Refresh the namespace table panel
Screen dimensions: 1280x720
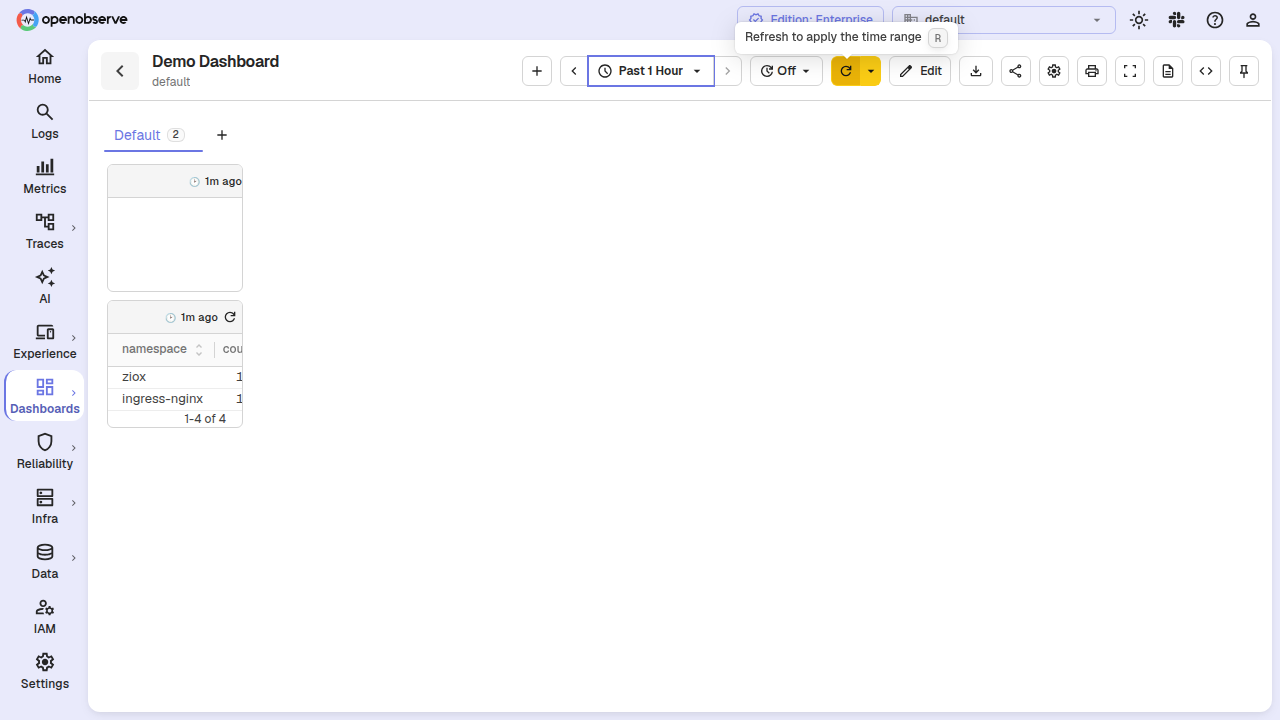(230, 317)
